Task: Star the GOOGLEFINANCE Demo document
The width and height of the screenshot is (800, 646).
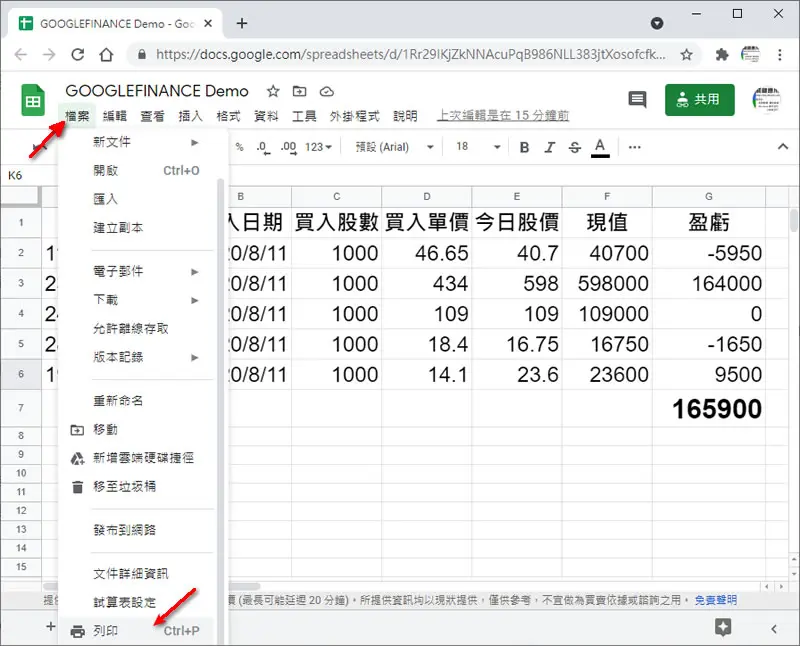Action: click(x=273, y=91)
